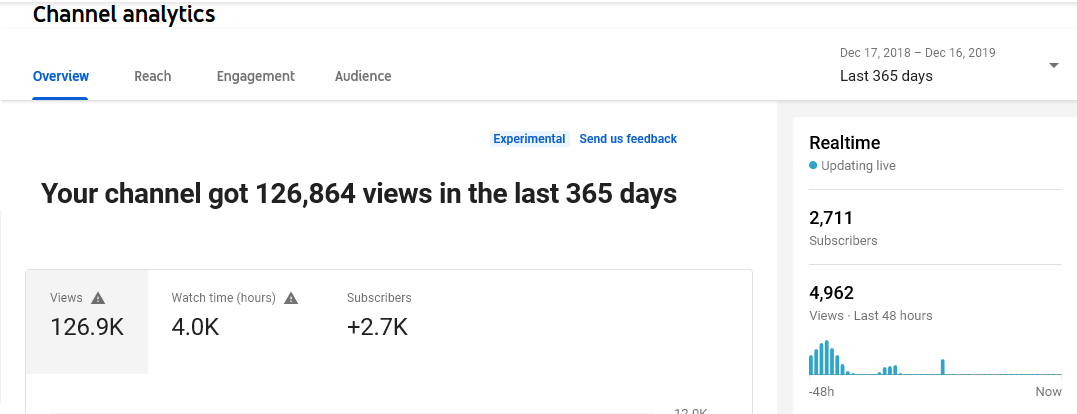Switch to the Overview tab
1077x414 pixels.
[61, 76]
